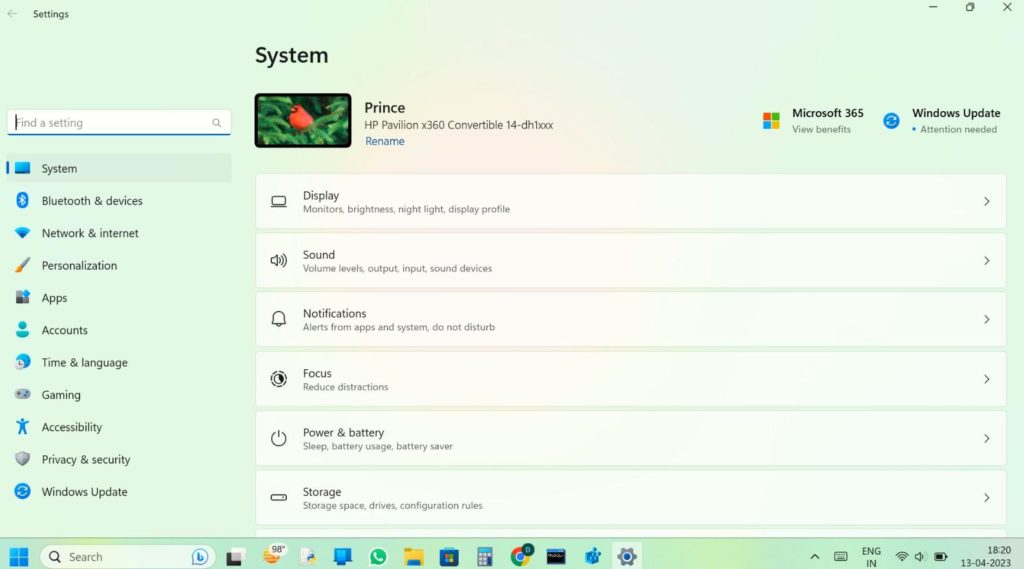Select Apps in the settings sidebar
This screenshot has width=1024, height=569.
click(54, 298)
